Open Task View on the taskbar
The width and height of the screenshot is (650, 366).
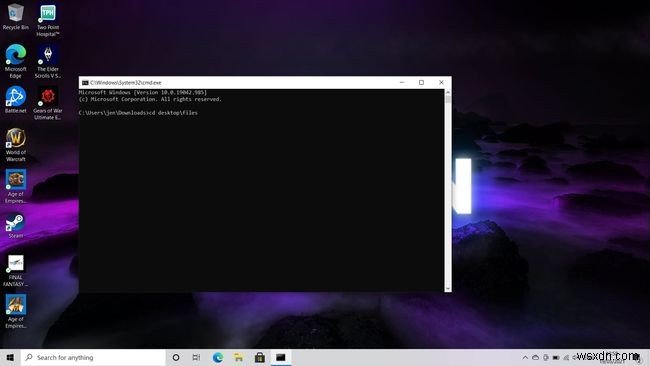point(196,357)
